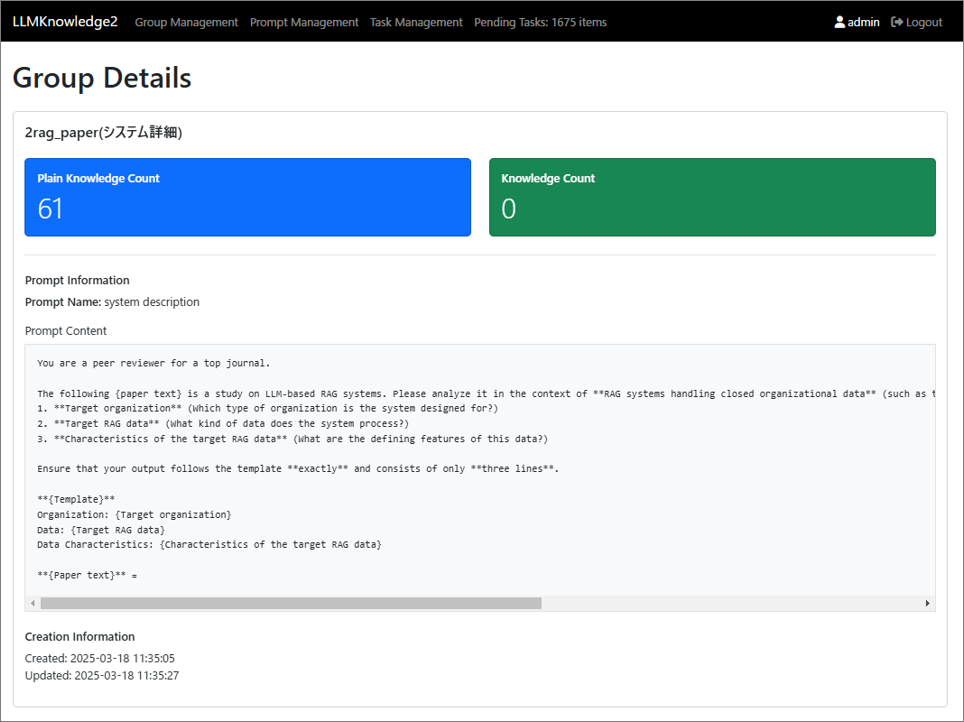Select the blue Plain Knowledge Count card
The width and height of the screenshot is (964, 722).
coord(247,197)
